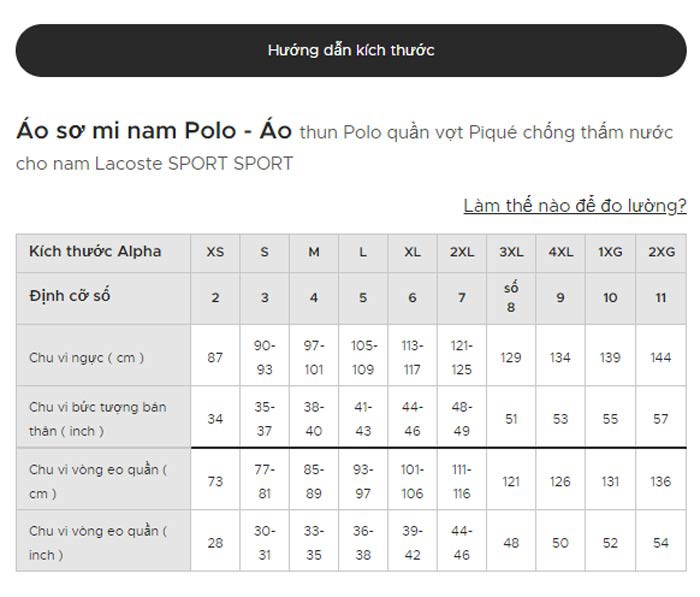Select the "Chu vi vòng eo quần (inch)" label

coord(97,542)
